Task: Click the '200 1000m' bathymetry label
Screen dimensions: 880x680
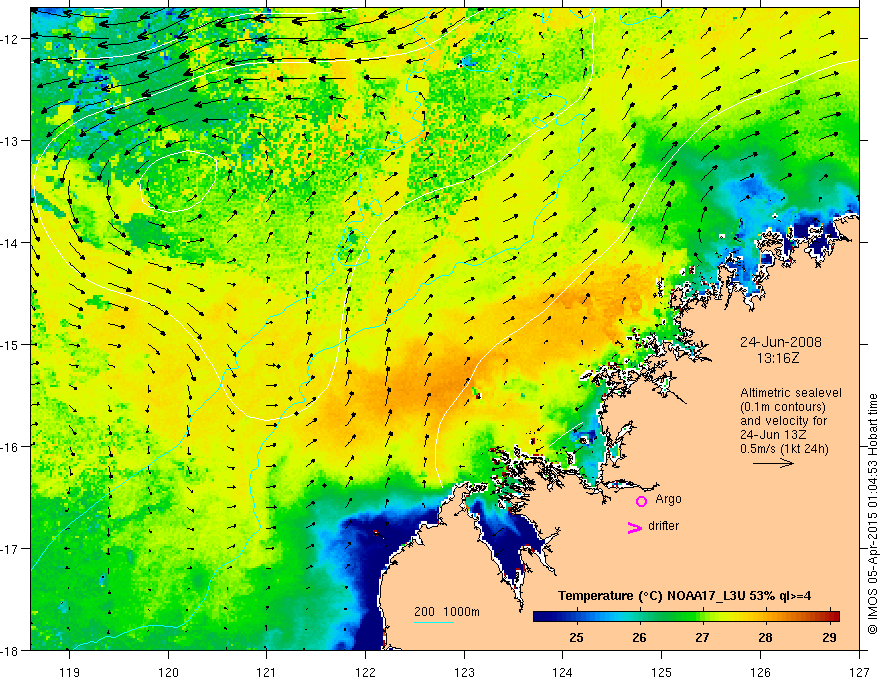Action: (447, 612)
